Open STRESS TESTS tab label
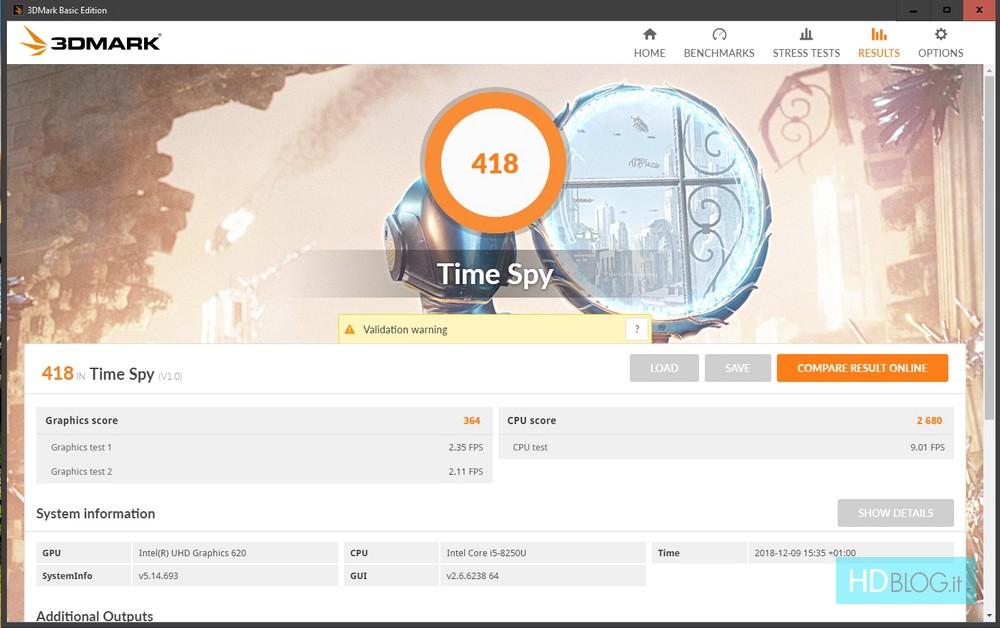Screen dimensions: 1000x628 click(x=806, y=53)
